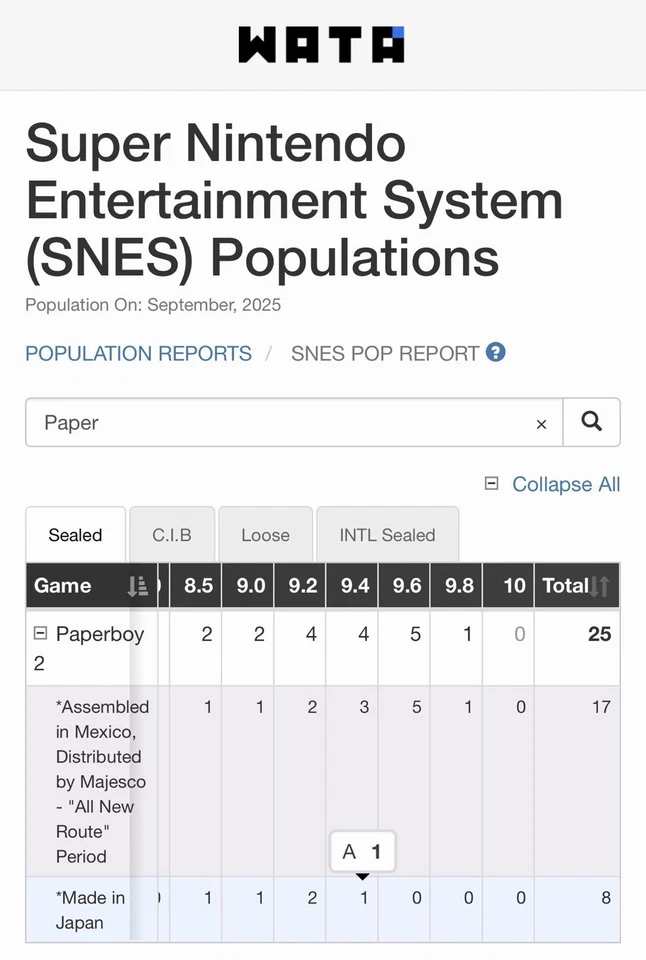Click the Collapse All minus icon

[491, 483]
